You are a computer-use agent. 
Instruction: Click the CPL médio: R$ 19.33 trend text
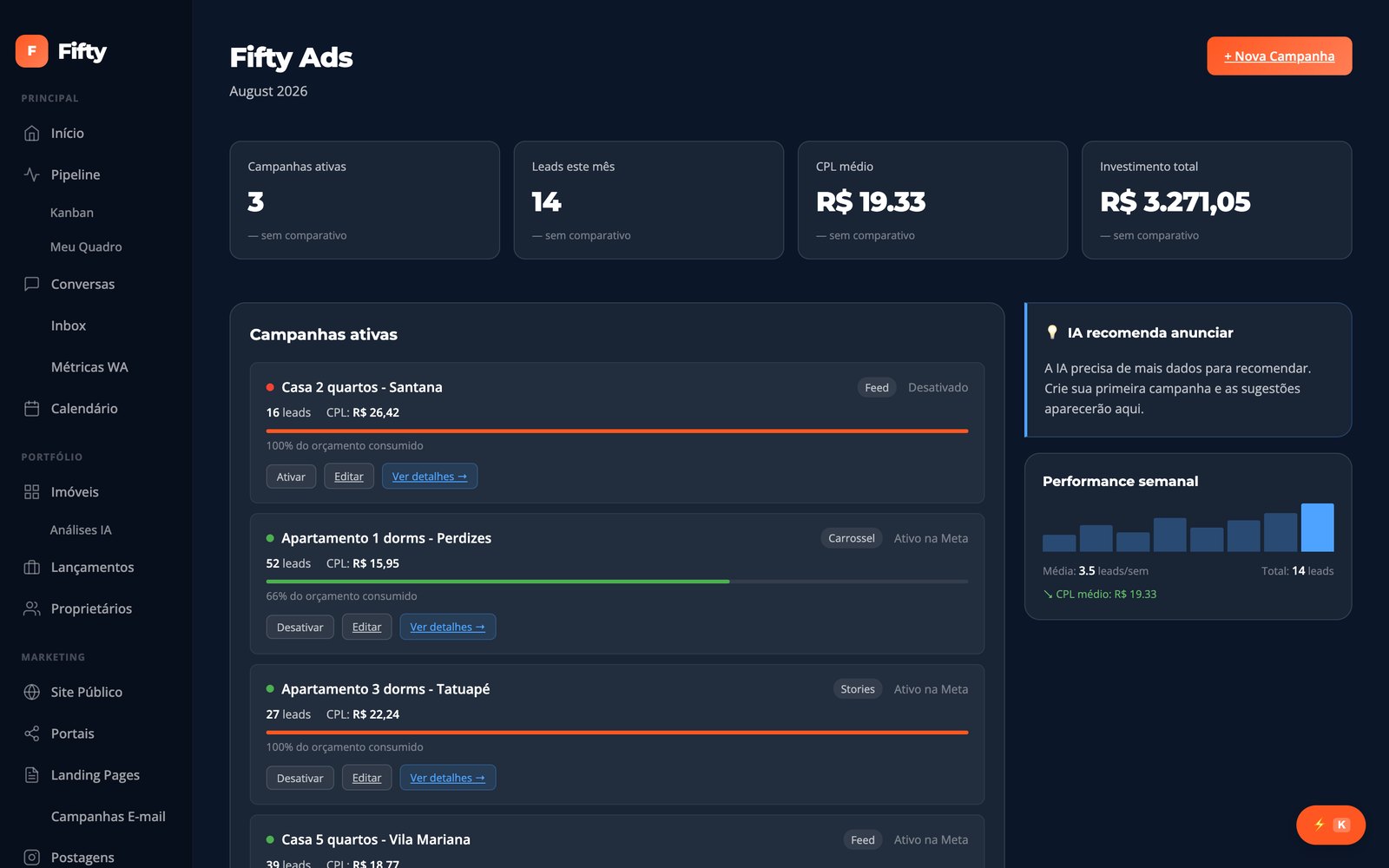[x=1100, y=594]
